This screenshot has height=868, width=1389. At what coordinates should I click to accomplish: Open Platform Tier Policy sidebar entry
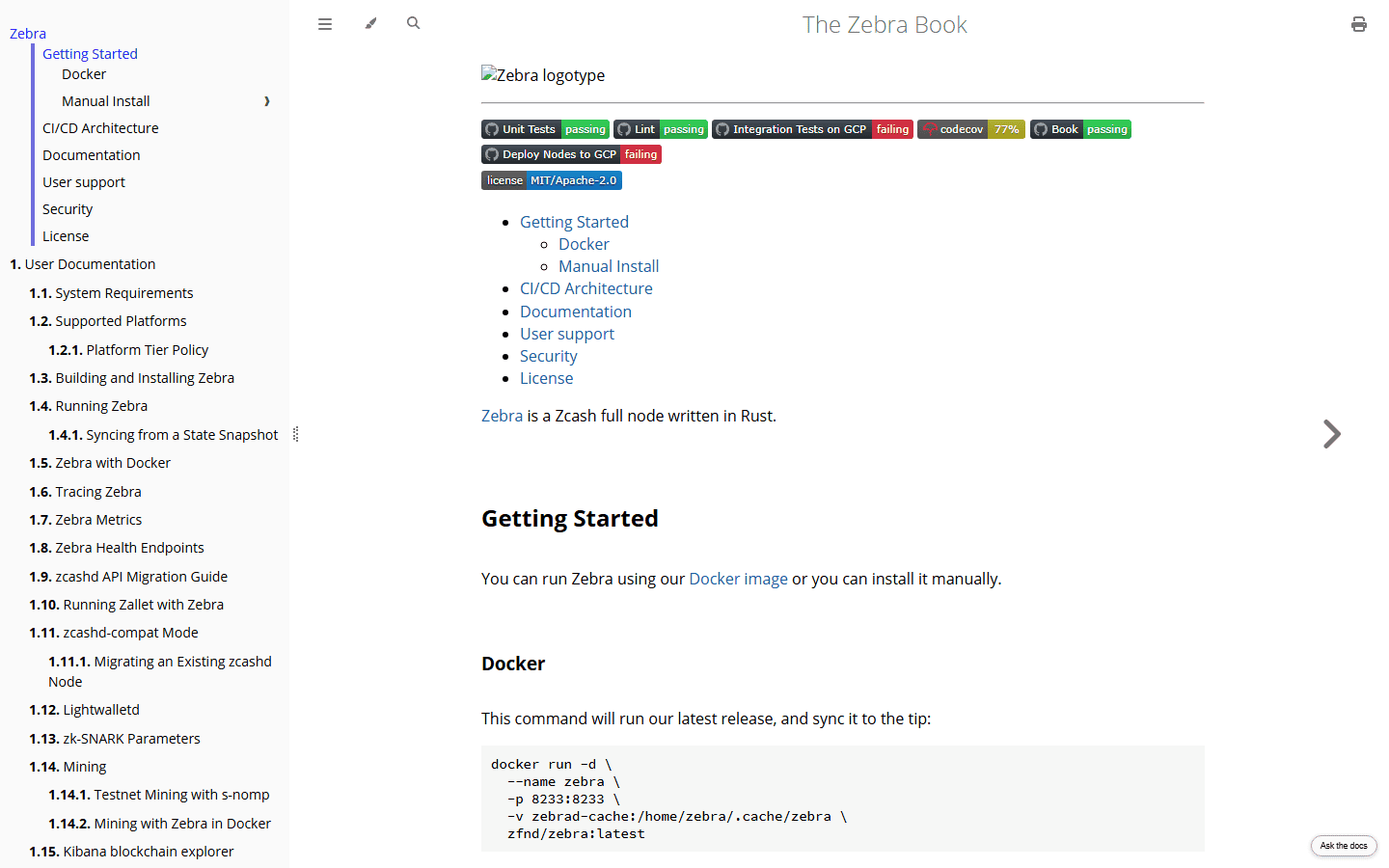coord(128,350)
